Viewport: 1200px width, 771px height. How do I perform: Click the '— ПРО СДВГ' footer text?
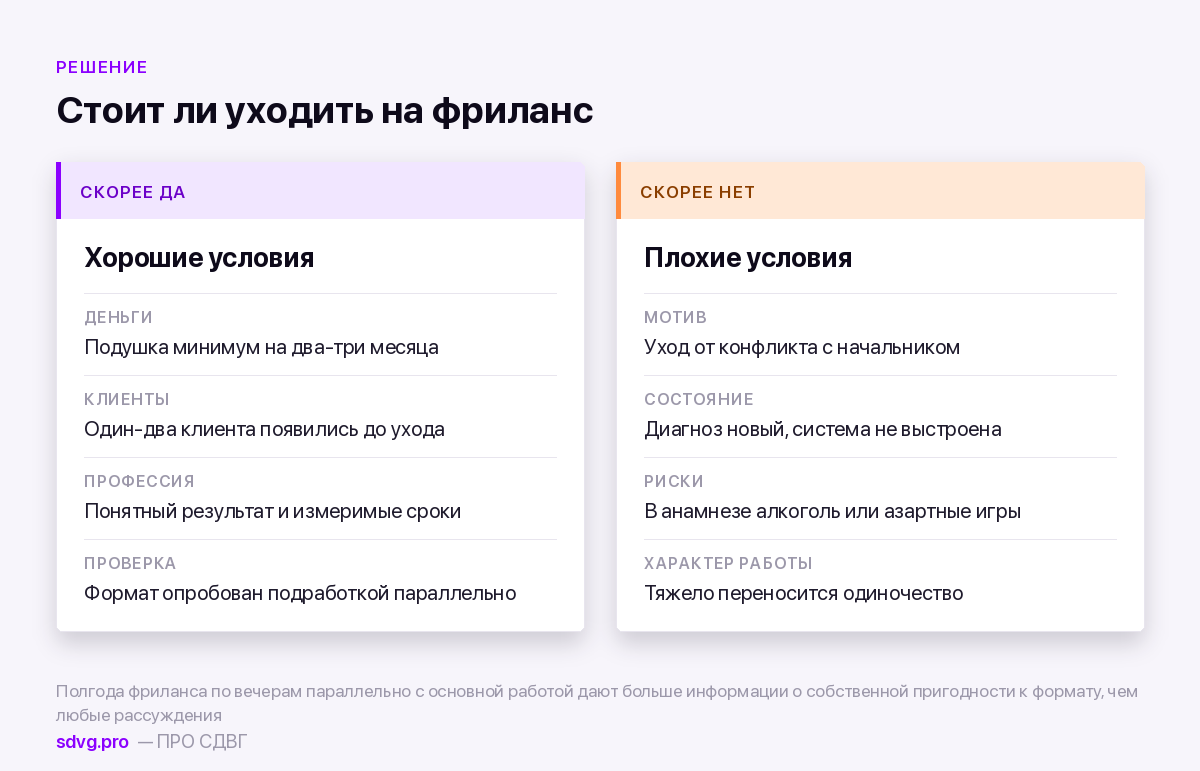[x=192, y=742]
